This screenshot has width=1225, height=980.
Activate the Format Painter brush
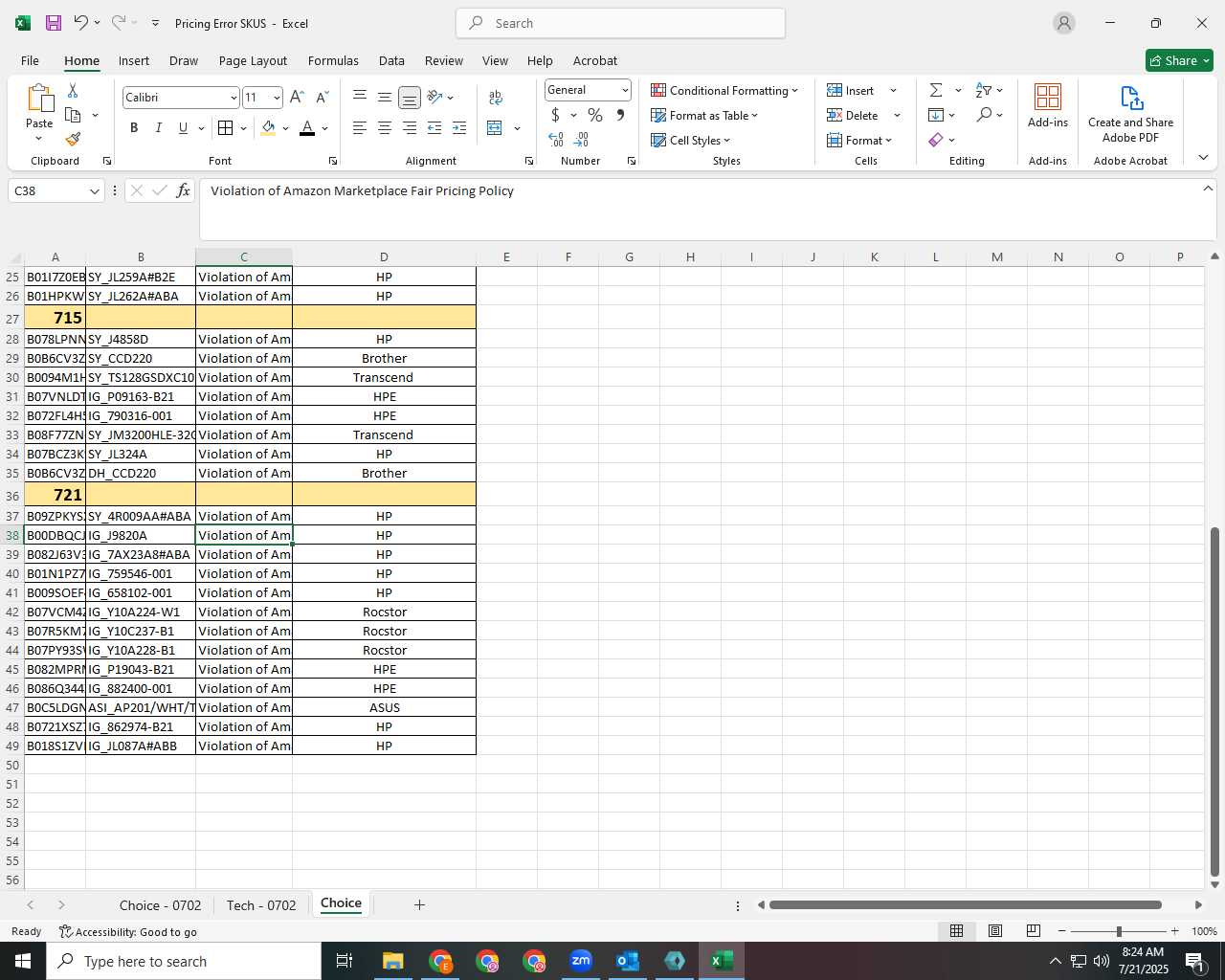pos(73,139)
